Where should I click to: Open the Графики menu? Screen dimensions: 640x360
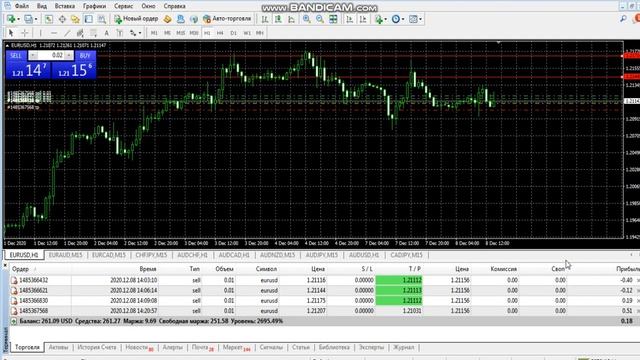pos(94,6)
